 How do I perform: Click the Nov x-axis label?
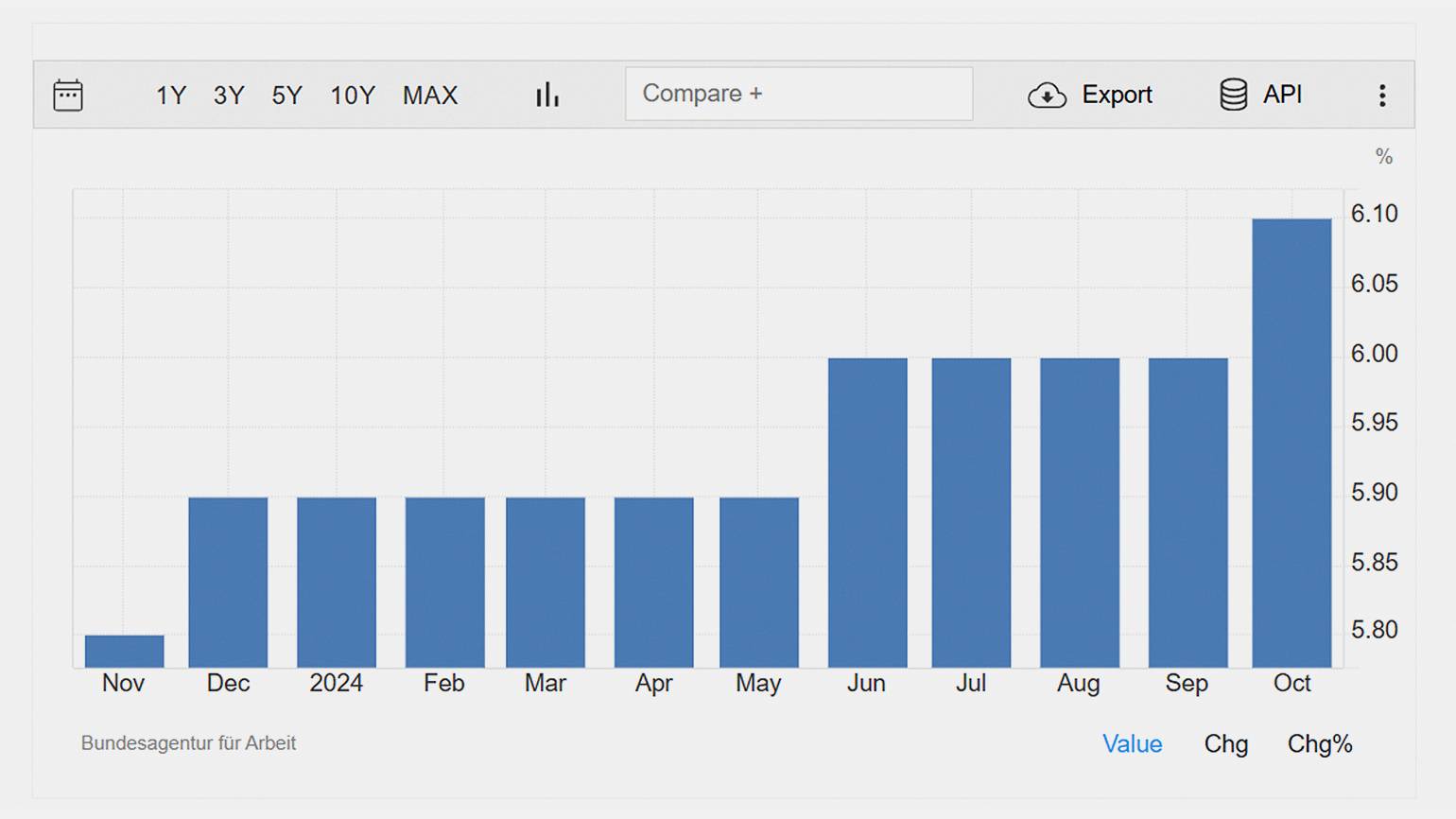(123, 684)
